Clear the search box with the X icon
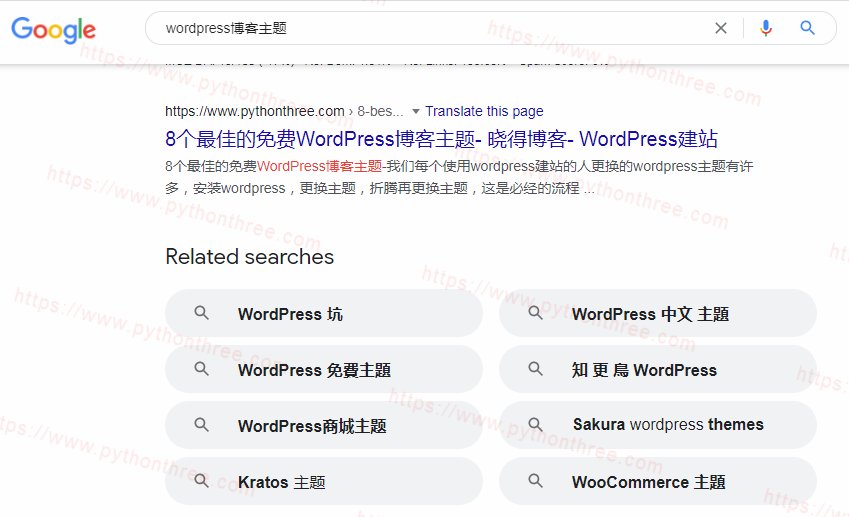The width and height of the screenshot is (849, 517). click(x=721, y=28)
